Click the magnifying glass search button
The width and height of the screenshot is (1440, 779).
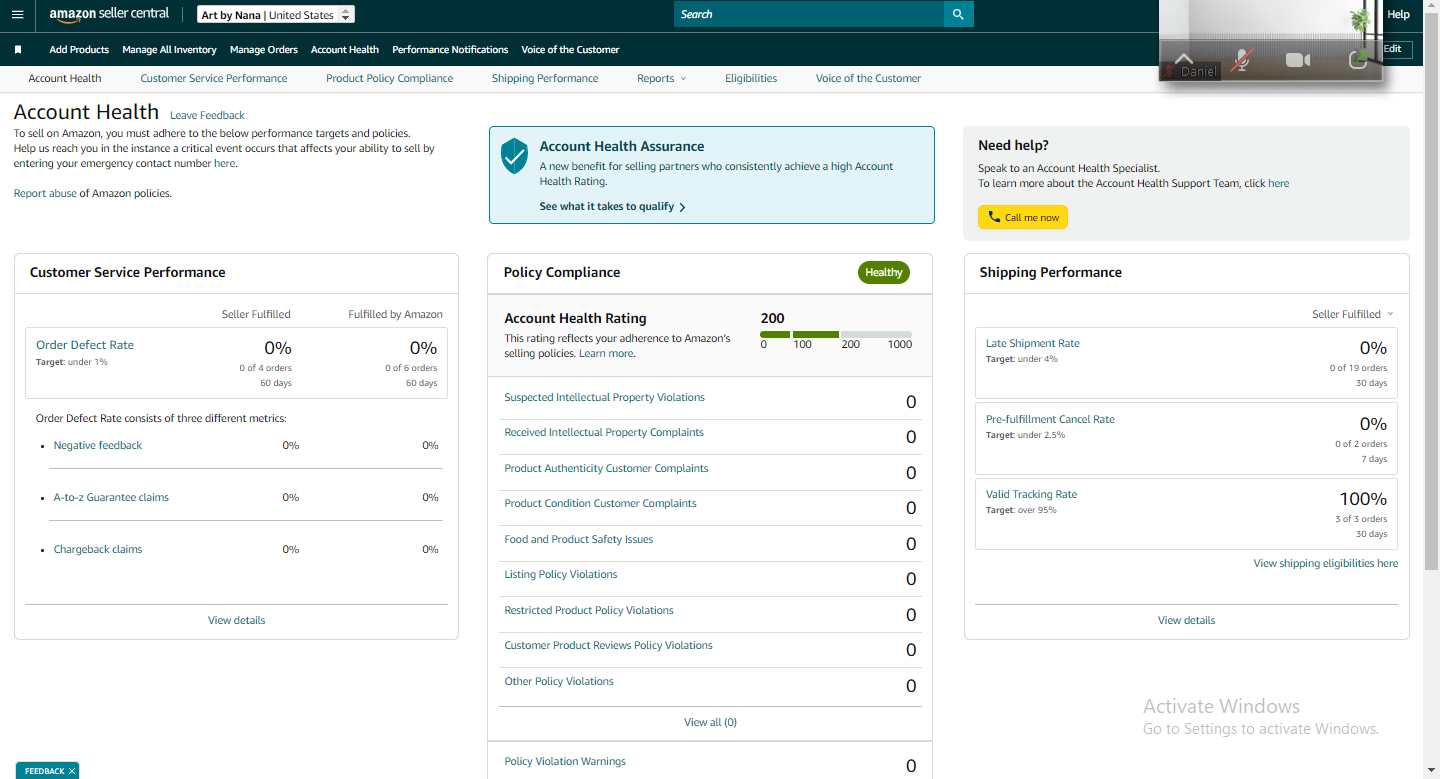(x=958, y=14)
